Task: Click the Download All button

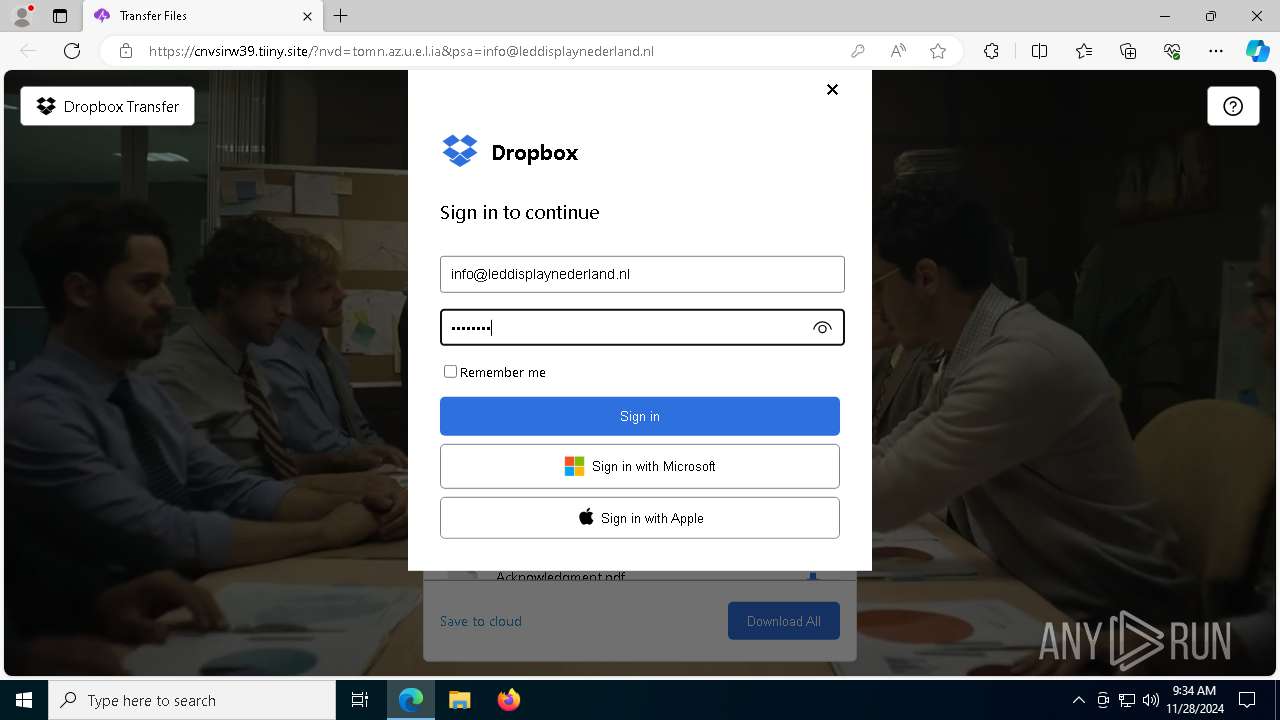Action: coord(784,621)
